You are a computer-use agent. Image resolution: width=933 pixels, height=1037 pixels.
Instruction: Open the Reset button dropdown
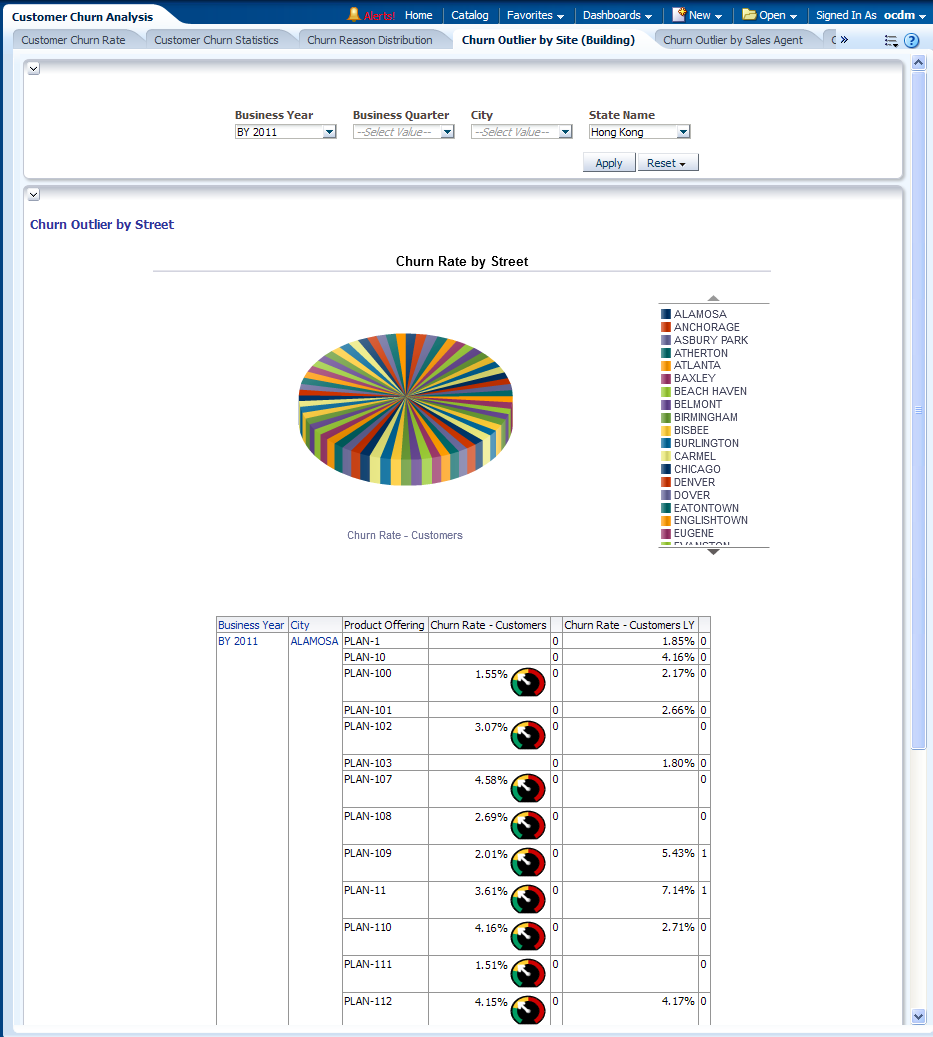point(668,163)
